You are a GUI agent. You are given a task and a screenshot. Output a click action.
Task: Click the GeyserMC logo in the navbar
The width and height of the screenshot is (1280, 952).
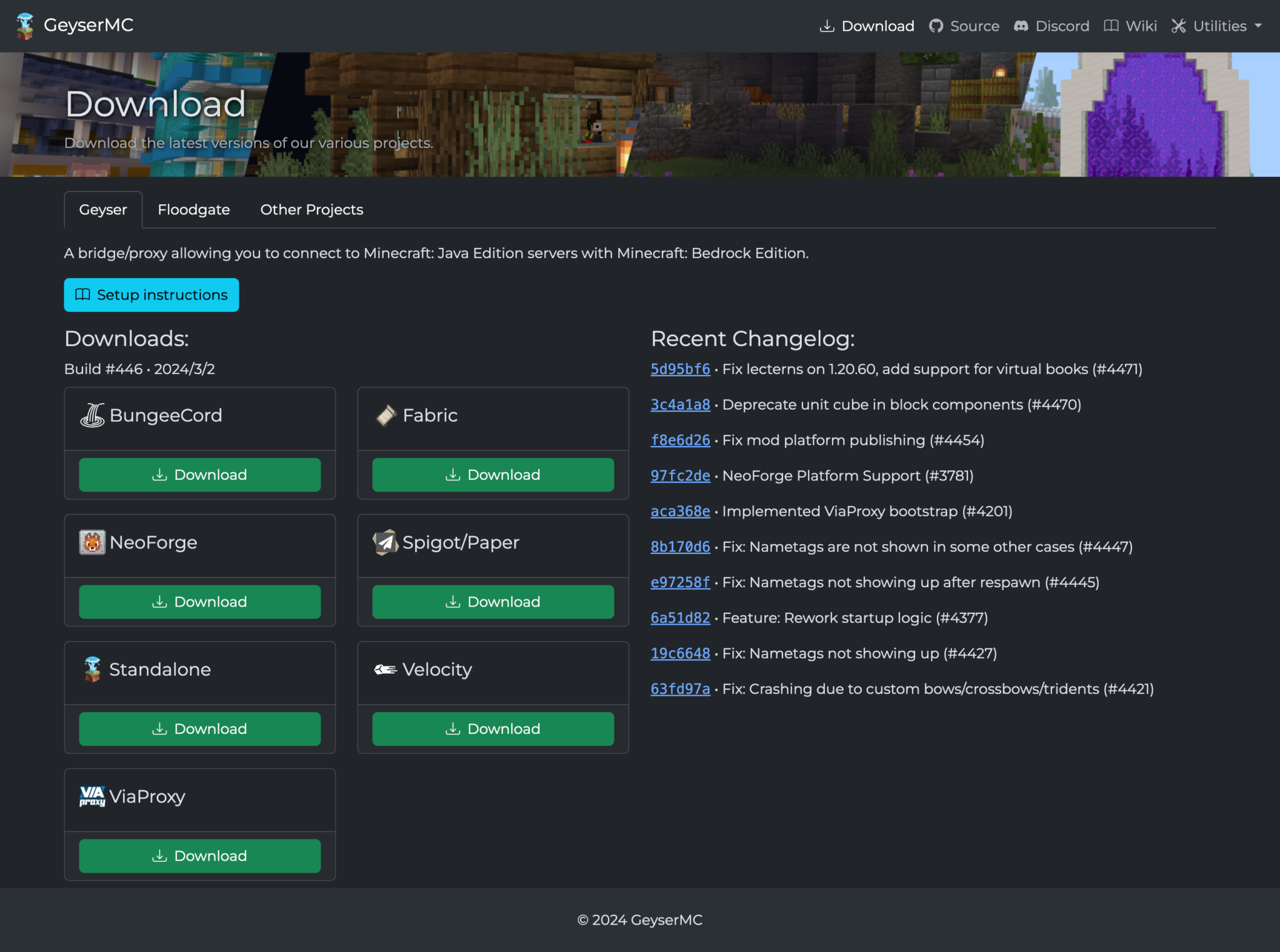26,26
